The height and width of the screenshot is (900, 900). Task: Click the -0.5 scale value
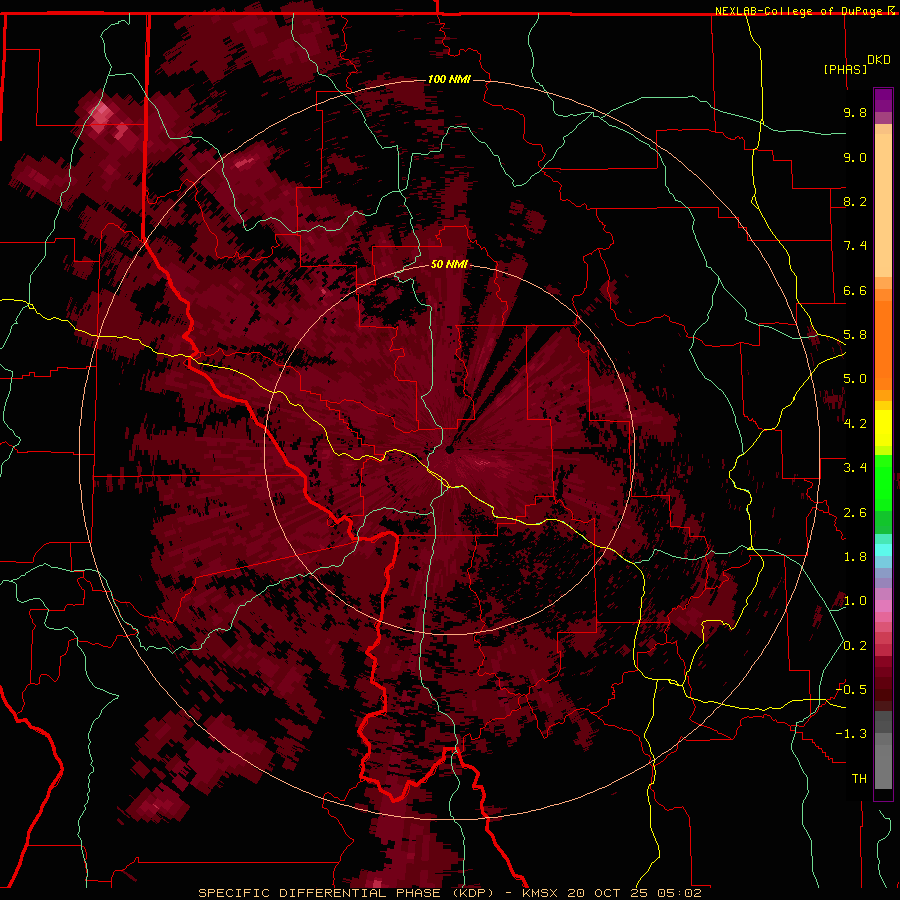[851, 690]
